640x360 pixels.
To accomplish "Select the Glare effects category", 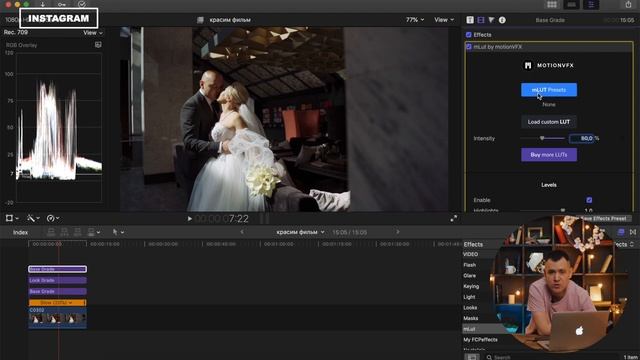I will pyautogui.click(x=469, y=276).
